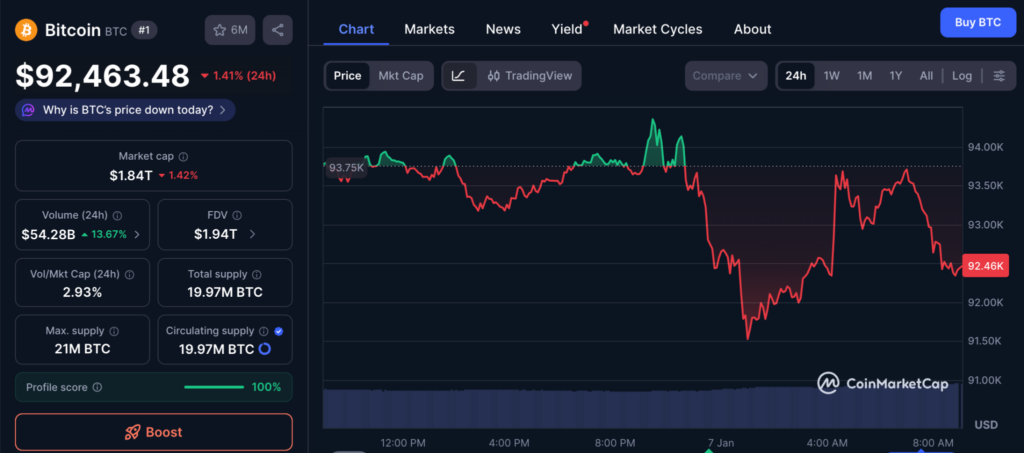Image resolution: width=1024 pixels, height=453 pixels.
Task: Open 'Why is BTC's price down today?'
Action: click(126, 110)
